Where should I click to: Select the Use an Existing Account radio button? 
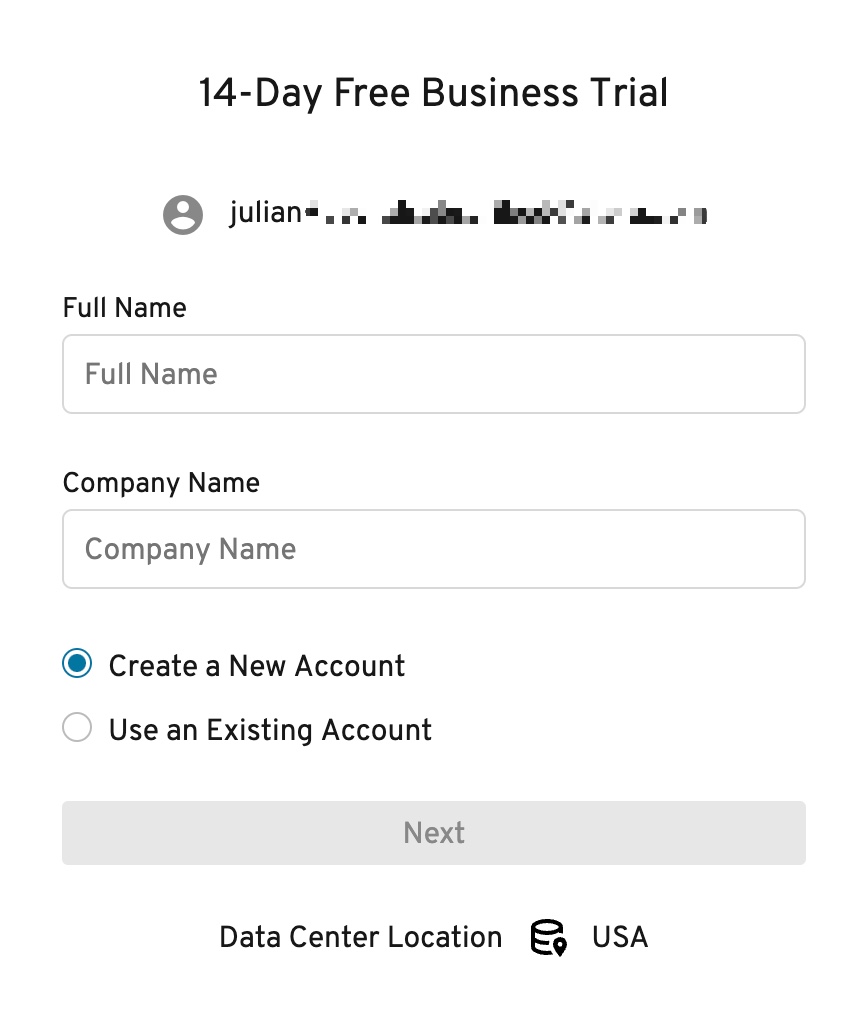77,727
